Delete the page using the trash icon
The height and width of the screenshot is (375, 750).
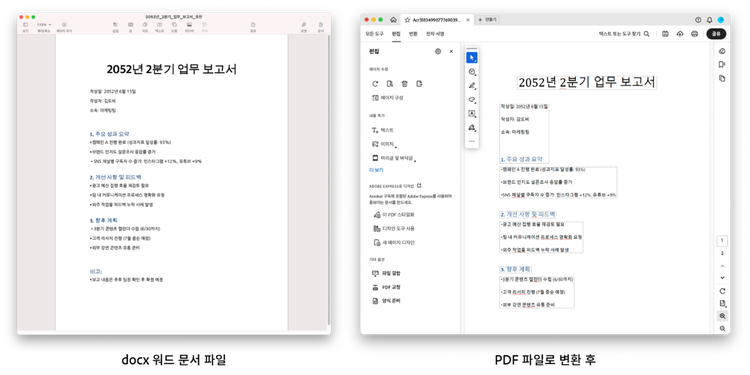point(405,84)
